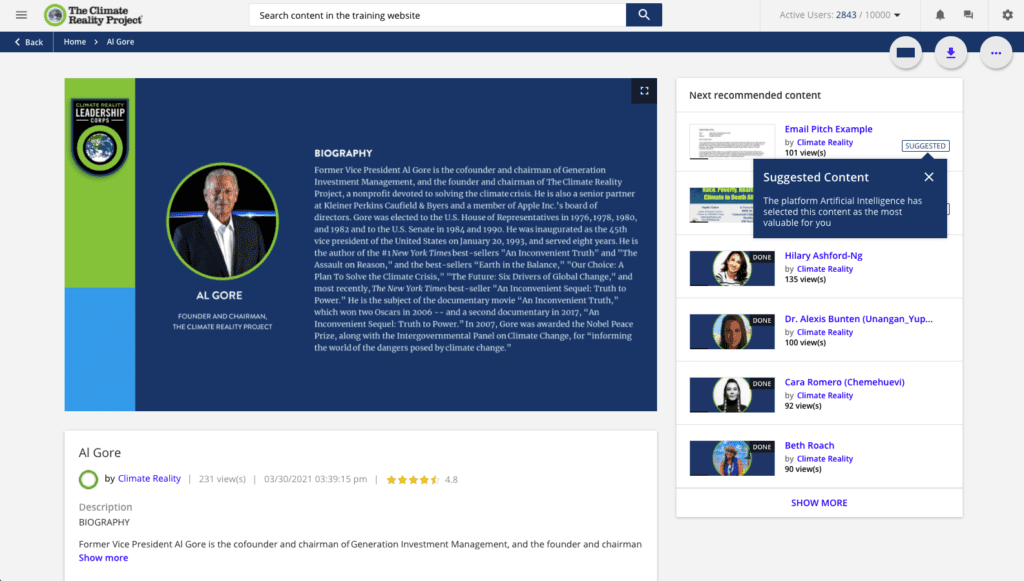Expand list with SHOW MORE
Image resolution: width=1024 pixels, height=581 pixels.
(x=819, y=503)
